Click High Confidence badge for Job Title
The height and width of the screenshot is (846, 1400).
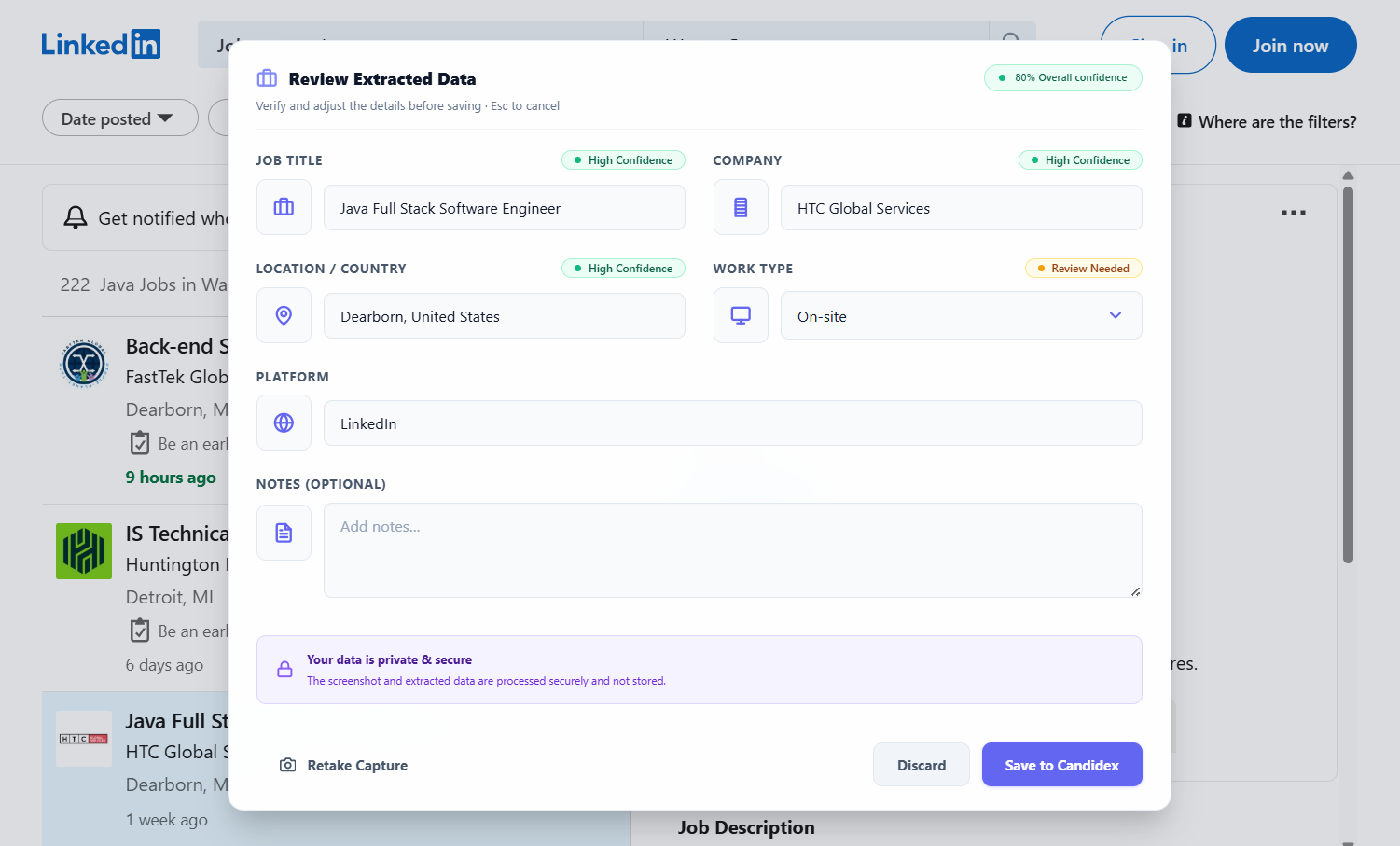point(623,160)
